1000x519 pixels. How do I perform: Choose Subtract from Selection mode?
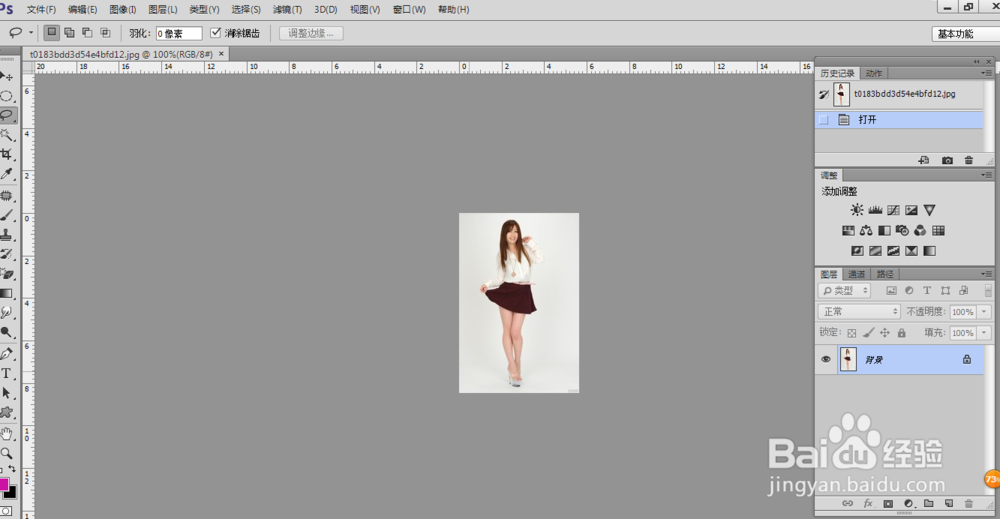(x=87, y=33)
